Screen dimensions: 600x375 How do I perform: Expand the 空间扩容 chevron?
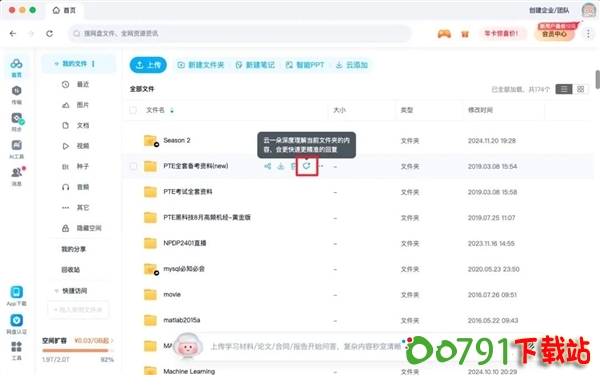coord(112,340)
